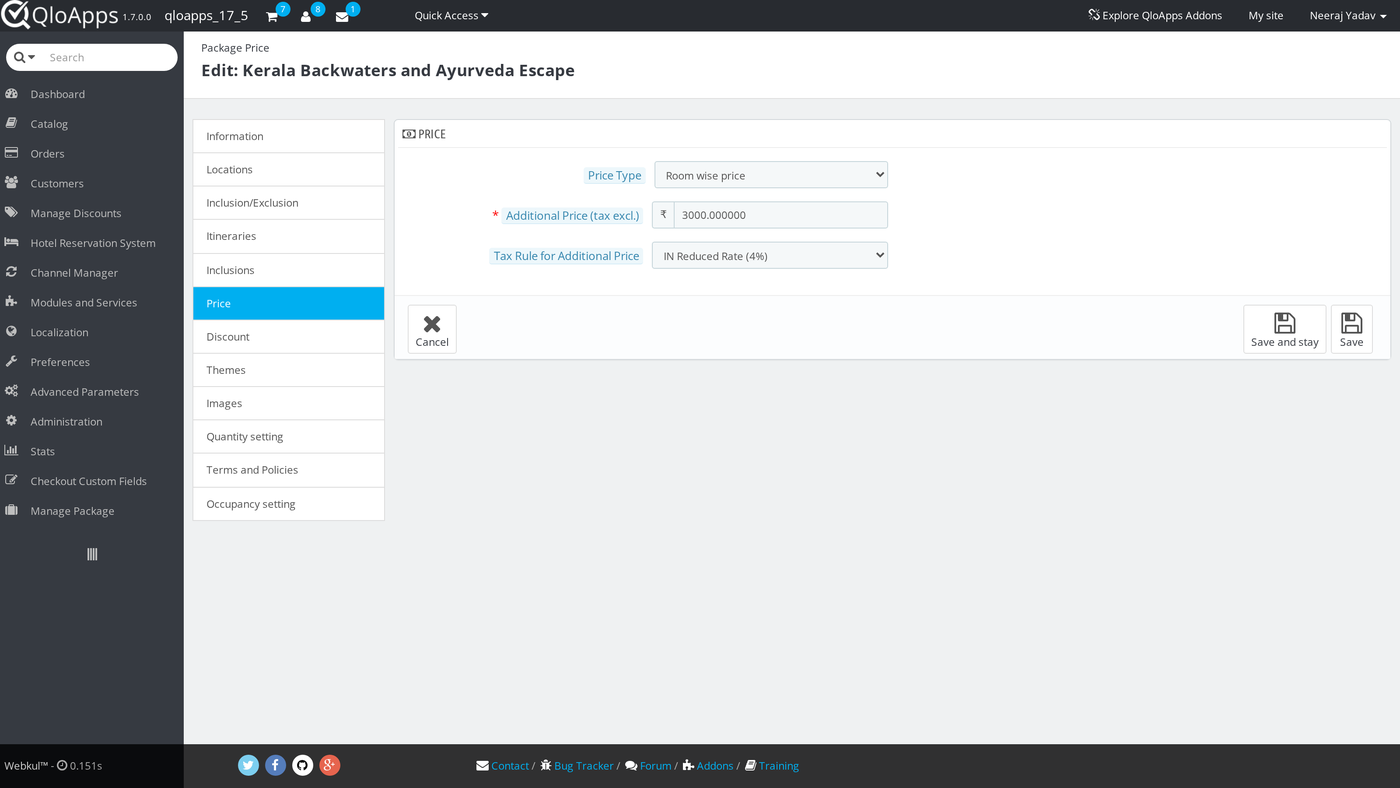
Task: Click the Cancel button
Action: point(432,329)
